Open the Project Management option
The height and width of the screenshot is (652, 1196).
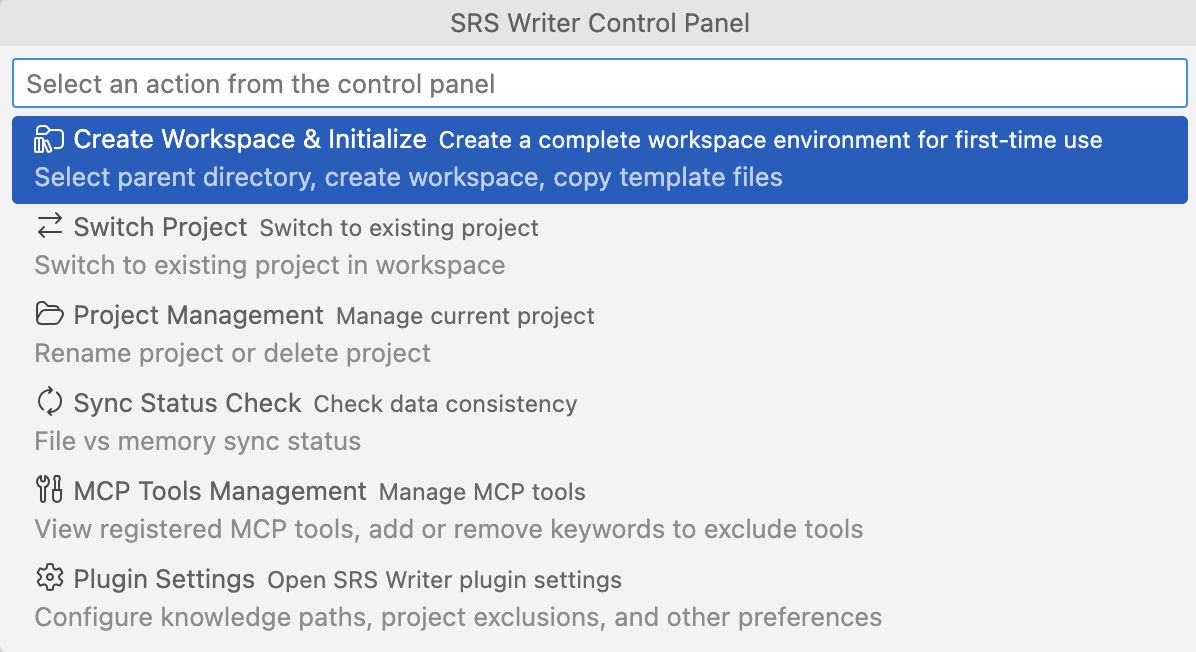[600, 335]
